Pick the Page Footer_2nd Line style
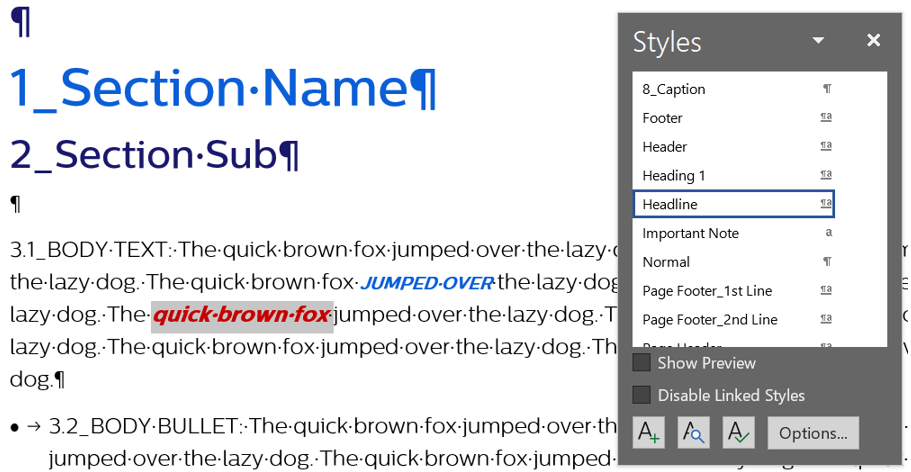911x472 pixels. (x=710, y=320)
